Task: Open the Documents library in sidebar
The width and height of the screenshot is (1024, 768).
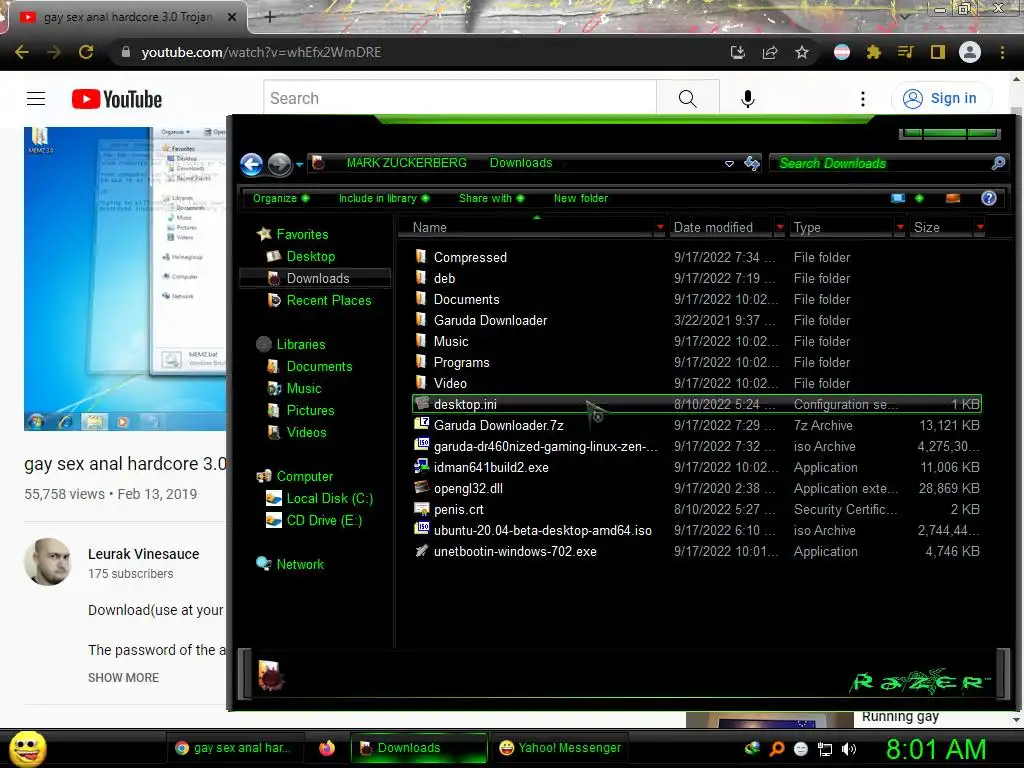Action: (x=319, y=366)
